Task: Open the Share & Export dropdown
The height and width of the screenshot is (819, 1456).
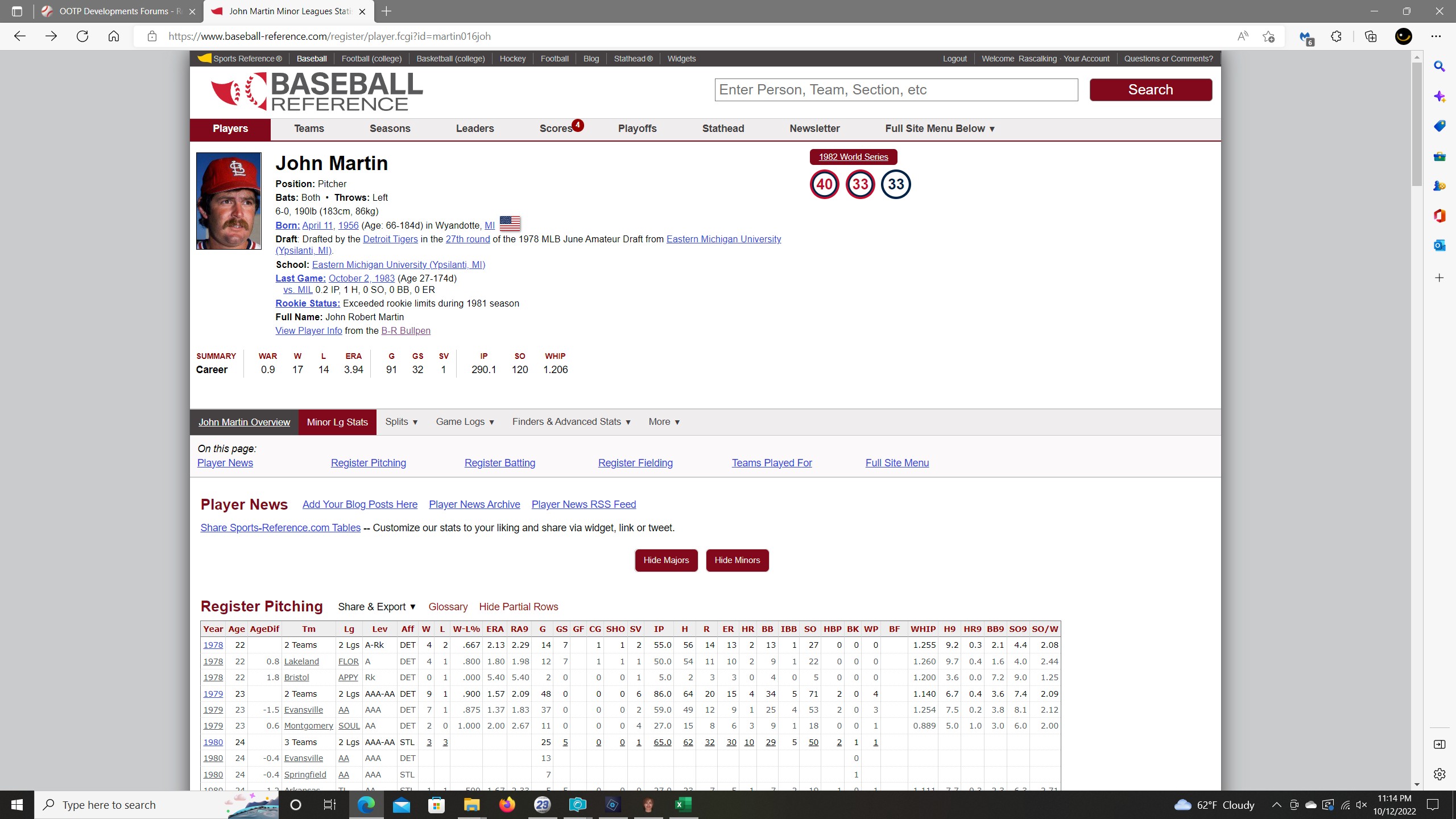Action: pyautogui.click(x=377, y=607)
